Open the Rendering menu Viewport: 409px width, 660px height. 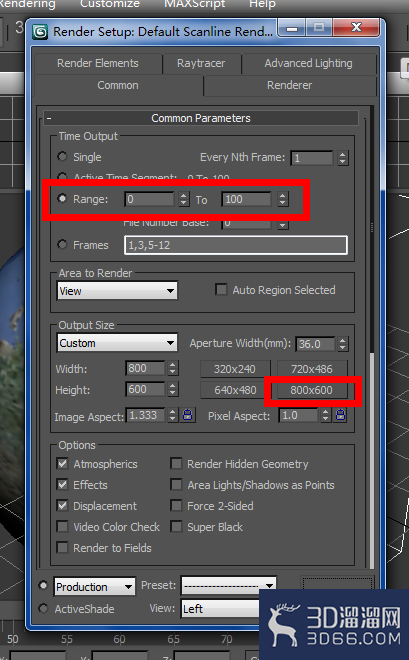point(27,4)
